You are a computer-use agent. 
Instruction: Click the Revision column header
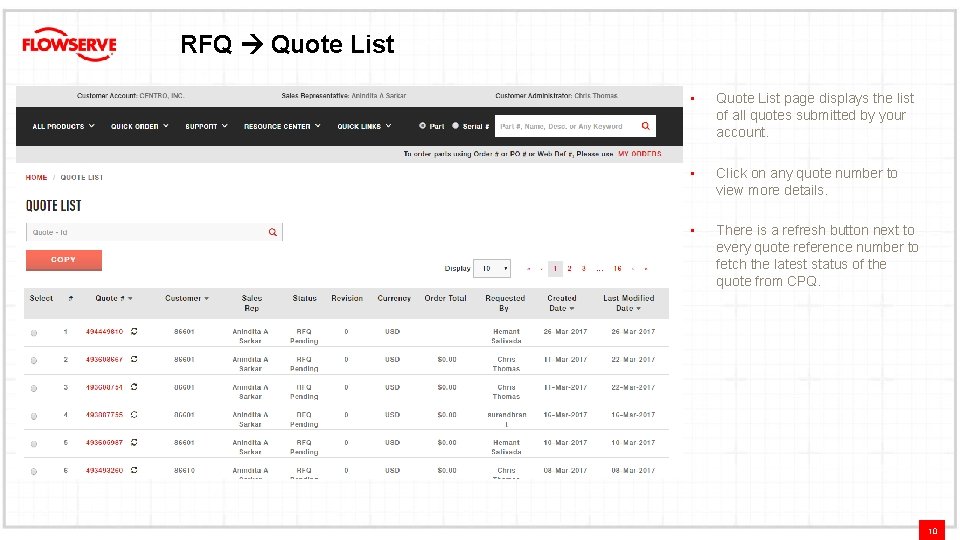coord(347,298)
